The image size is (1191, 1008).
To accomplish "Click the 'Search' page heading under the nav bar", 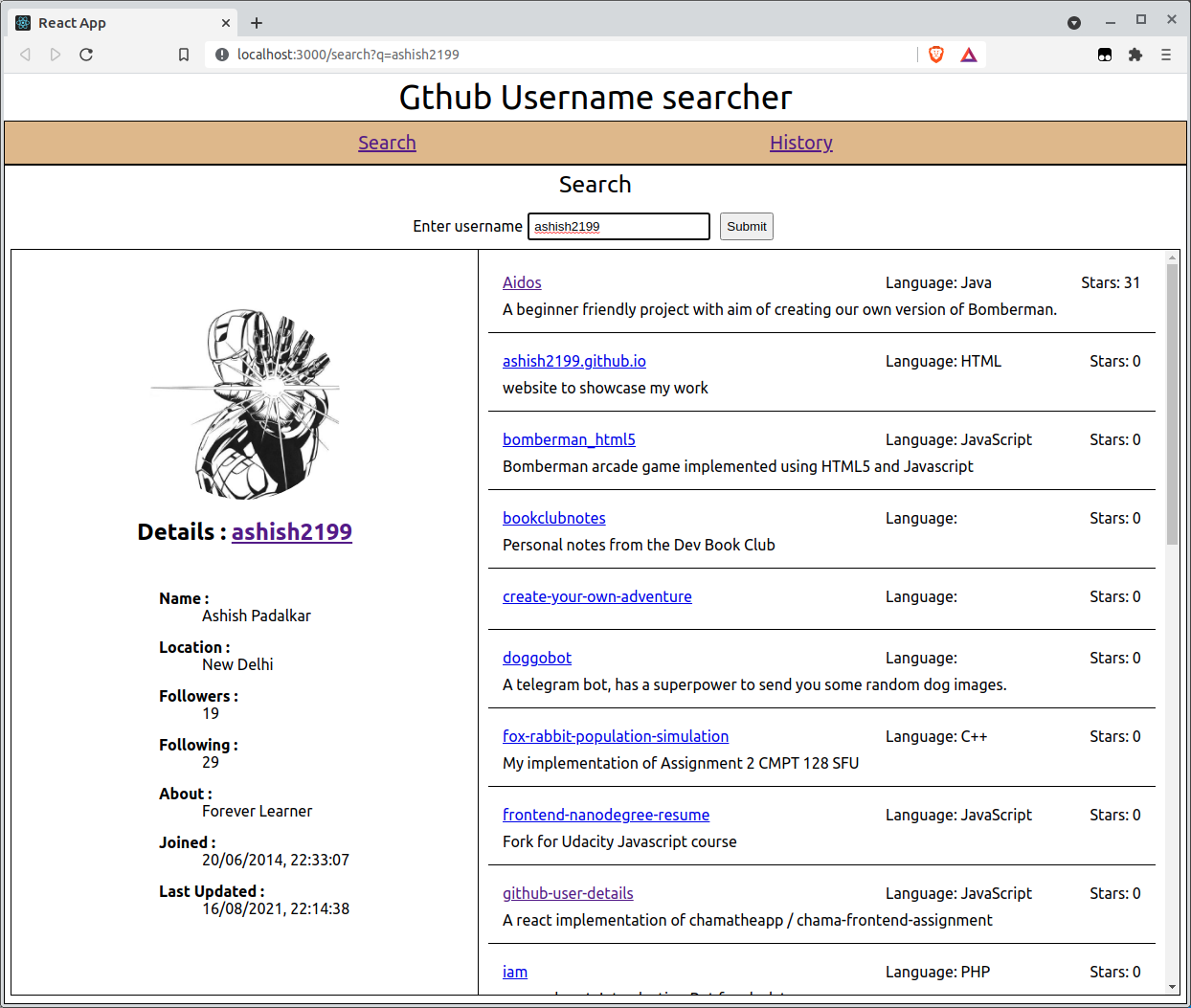I will coord(595,185).
